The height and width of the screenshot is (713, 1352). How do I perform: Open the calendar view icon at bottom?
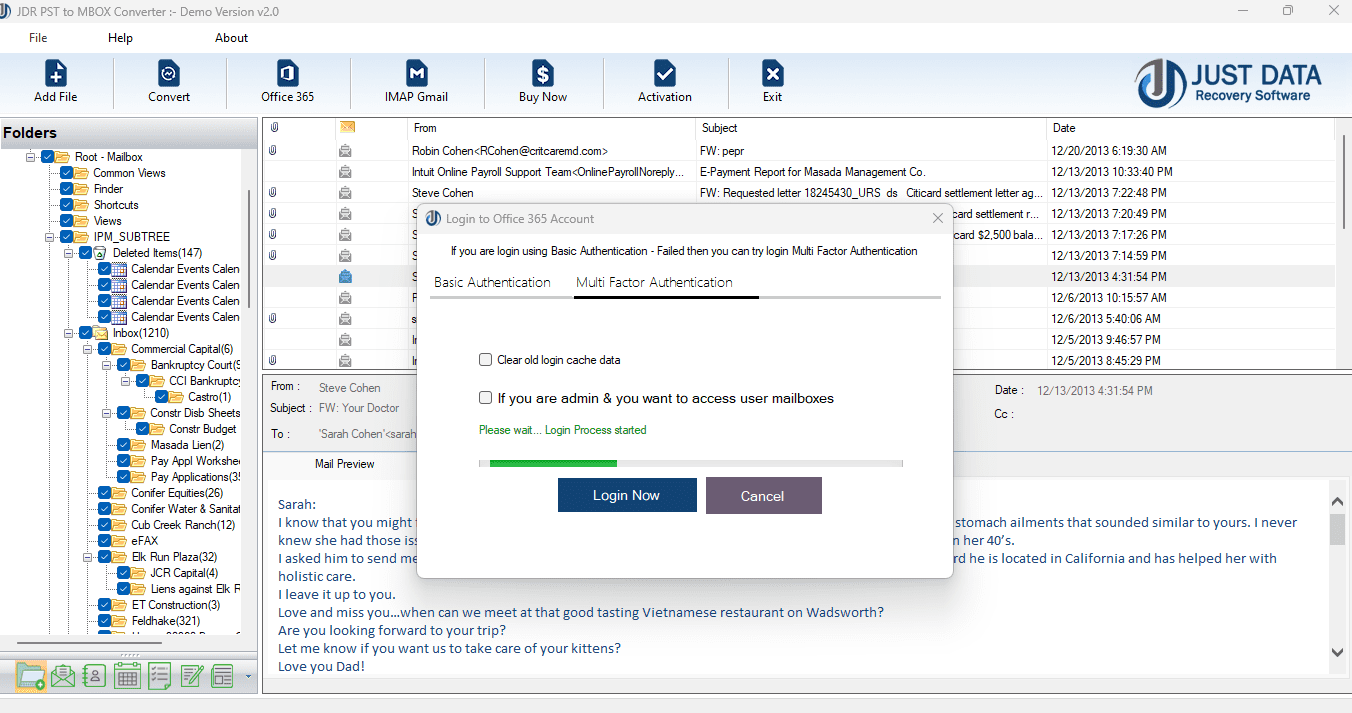pyautogui.click(x=127, y=676)
